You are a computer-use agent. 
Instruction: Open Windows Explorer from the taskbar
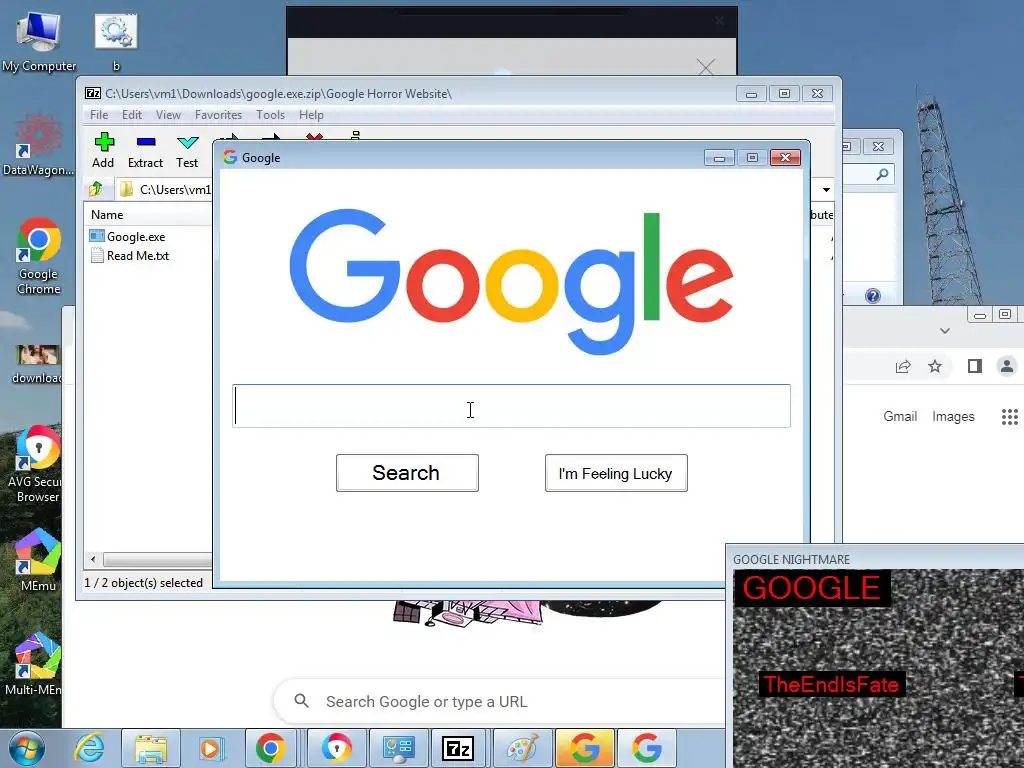click(x=151, y=748)
